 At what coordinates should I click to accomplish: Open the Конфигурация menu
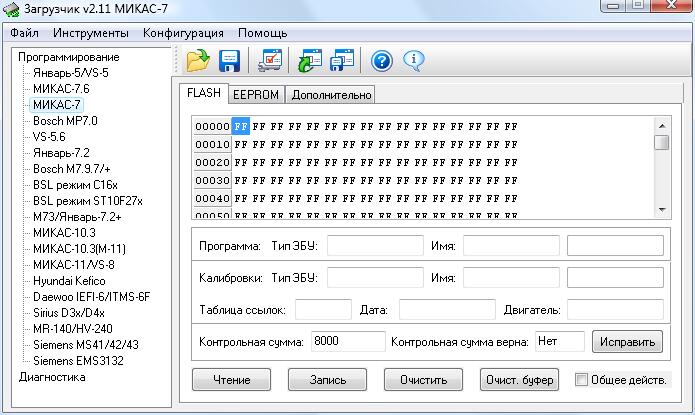[x=183, y=33]
